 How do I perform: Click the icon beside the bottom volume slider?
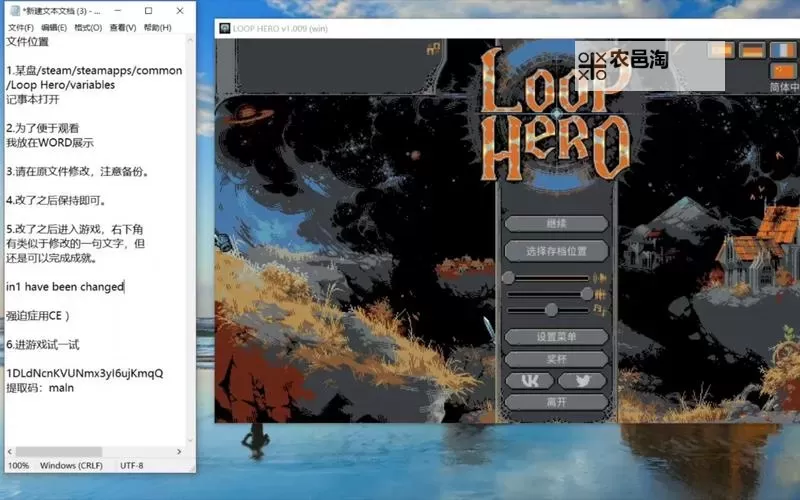click(x=601, y=310)
